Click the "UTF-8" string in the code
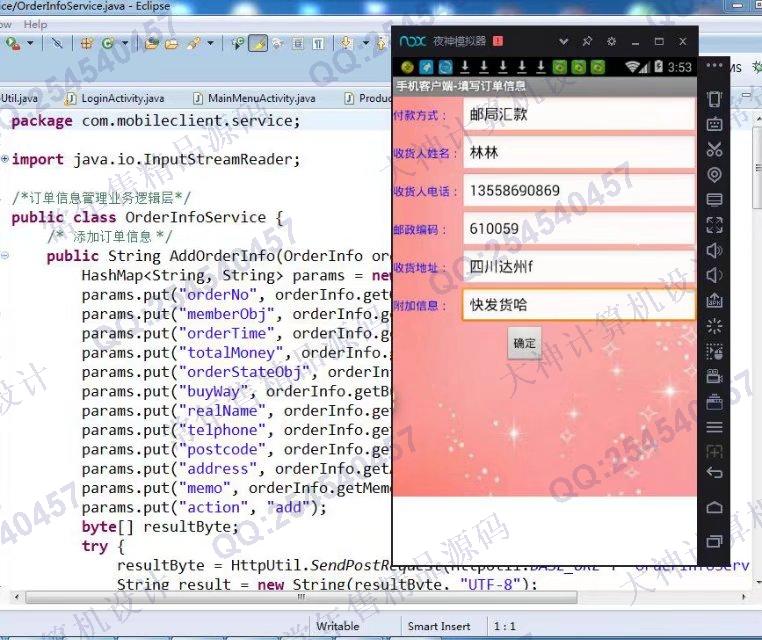The width and height of the screenshot is (762, 640). pos(492,584)
